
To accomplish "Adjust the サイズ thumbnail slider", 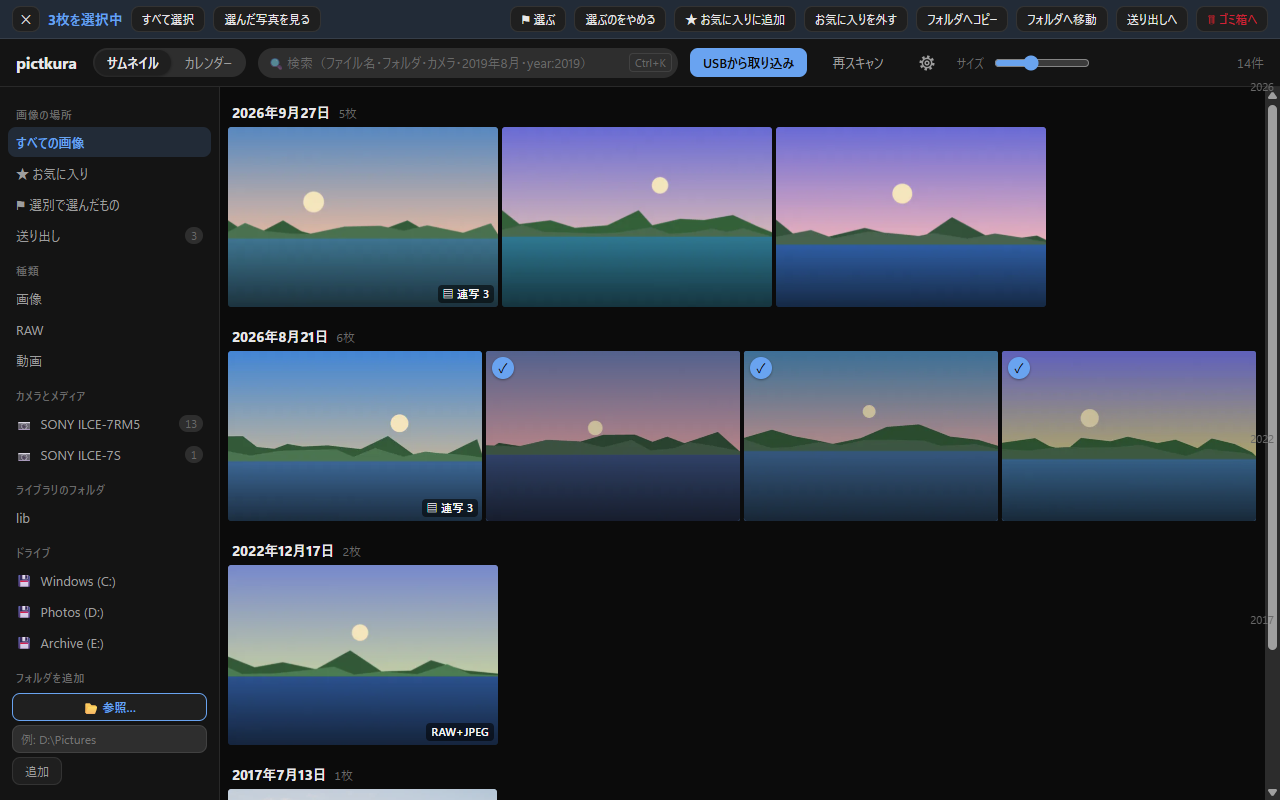I will point(1042,63).
